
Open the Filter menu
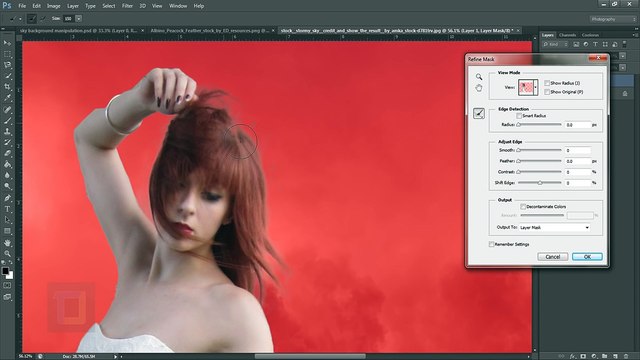pyautogui.click(x=127, y=6)
